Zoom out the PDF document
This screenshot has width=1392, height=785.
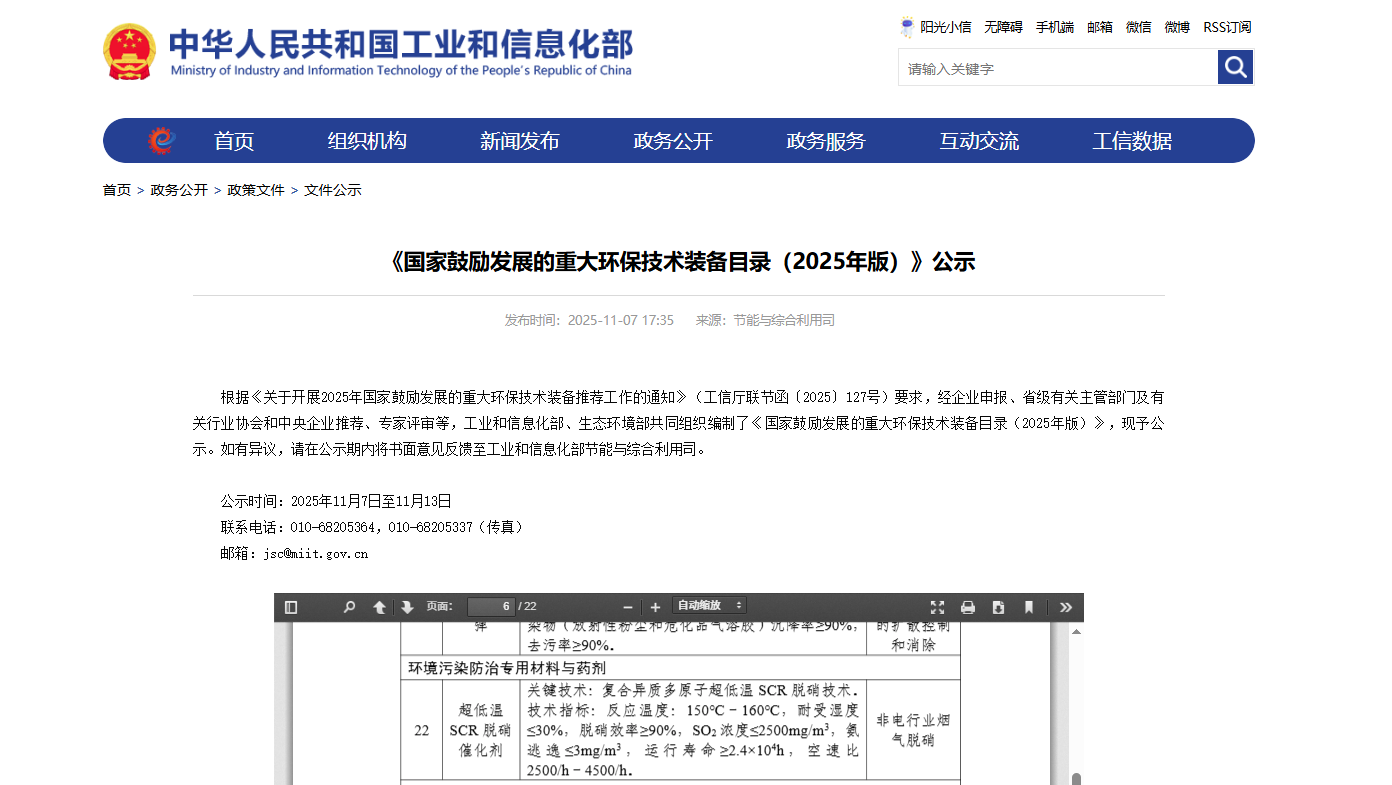click(x=628, y=607)
